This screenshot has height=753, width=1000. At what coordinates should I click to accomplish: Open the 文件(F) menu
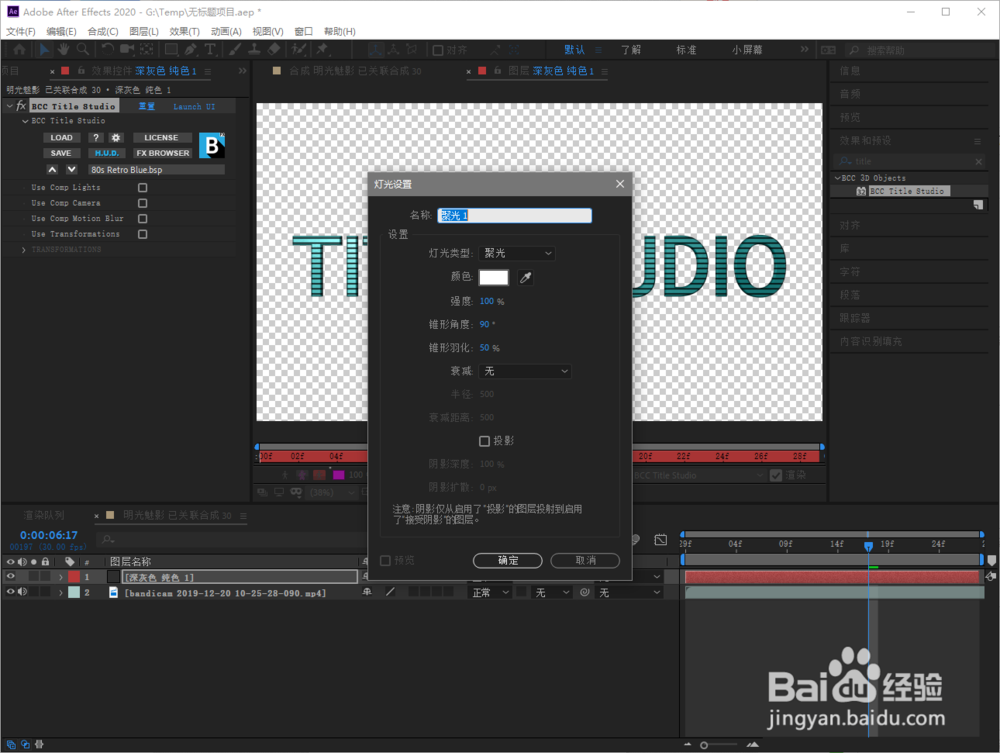20,31
